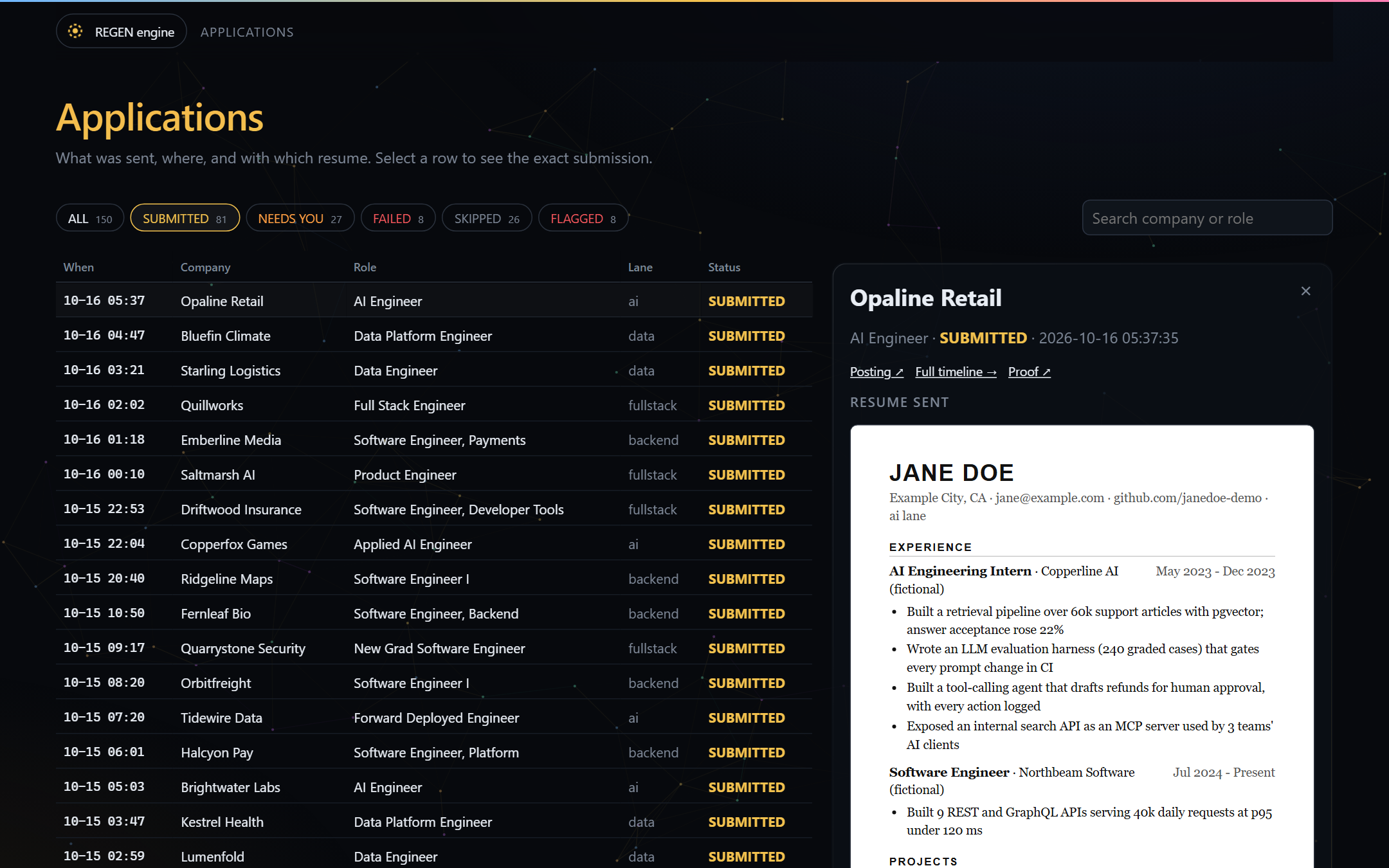1389x868 pixels.
Task: Click the REGEN engine sun logo icon
Action: [x=75, y=32]
